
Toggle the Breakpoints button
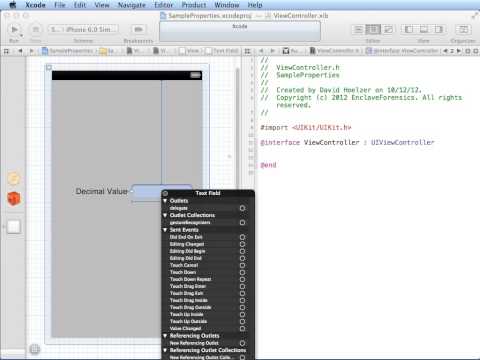[x=138, y=29]
